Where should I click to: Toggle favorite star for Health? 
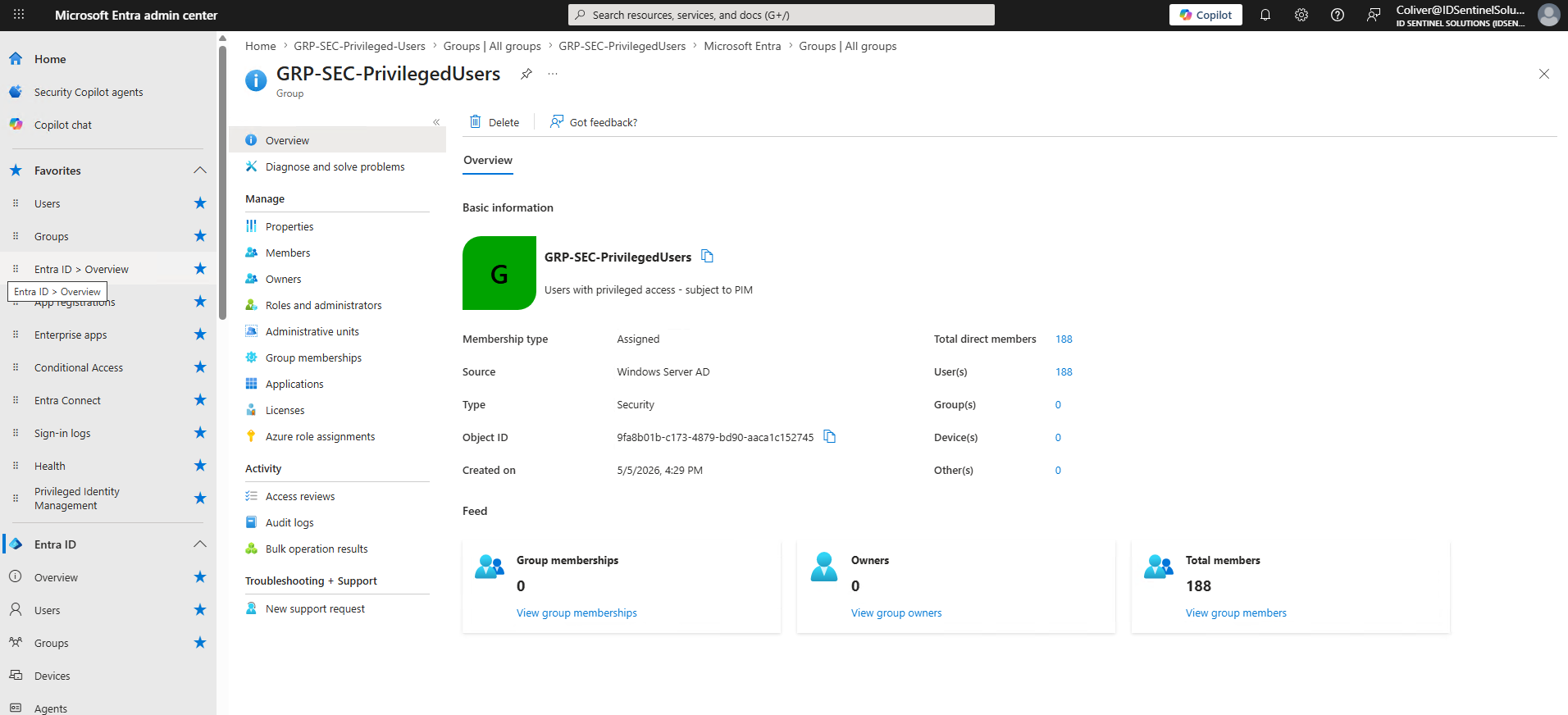[x=200, y=466]
